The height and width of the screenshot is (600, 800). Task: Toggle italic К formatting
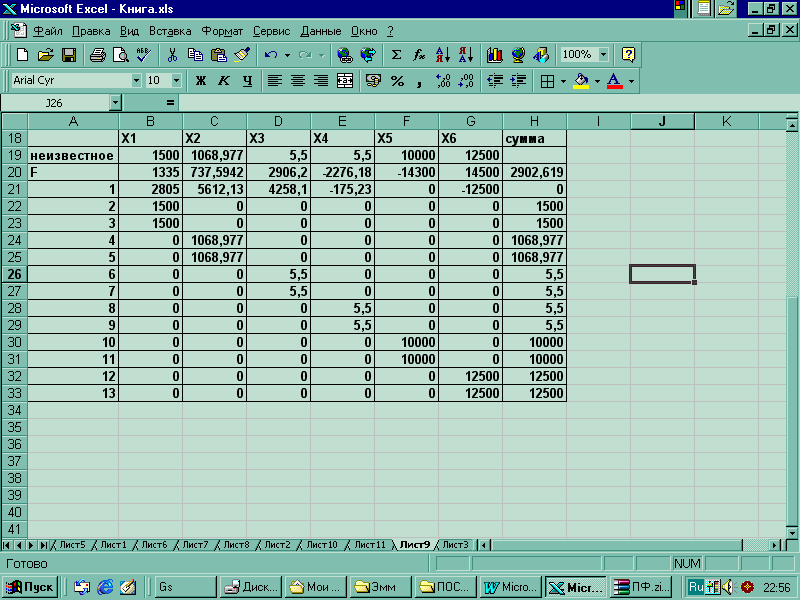224,81
